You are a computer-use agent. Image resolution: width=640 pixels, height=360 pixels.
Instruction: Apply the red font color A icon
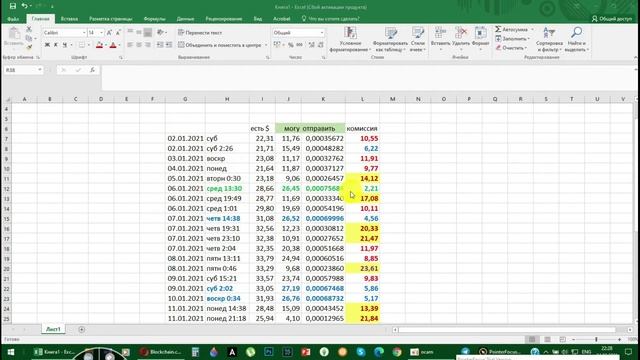coord(113,45)
